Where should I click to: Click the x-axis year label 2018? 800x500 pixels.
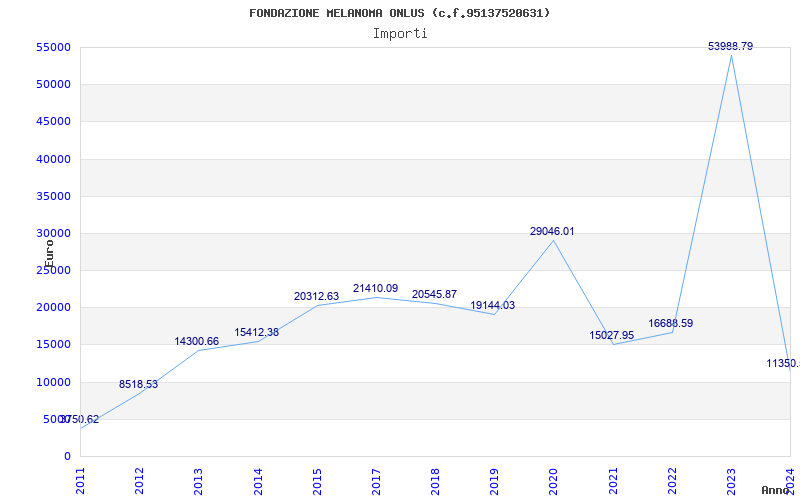point(436,481)
